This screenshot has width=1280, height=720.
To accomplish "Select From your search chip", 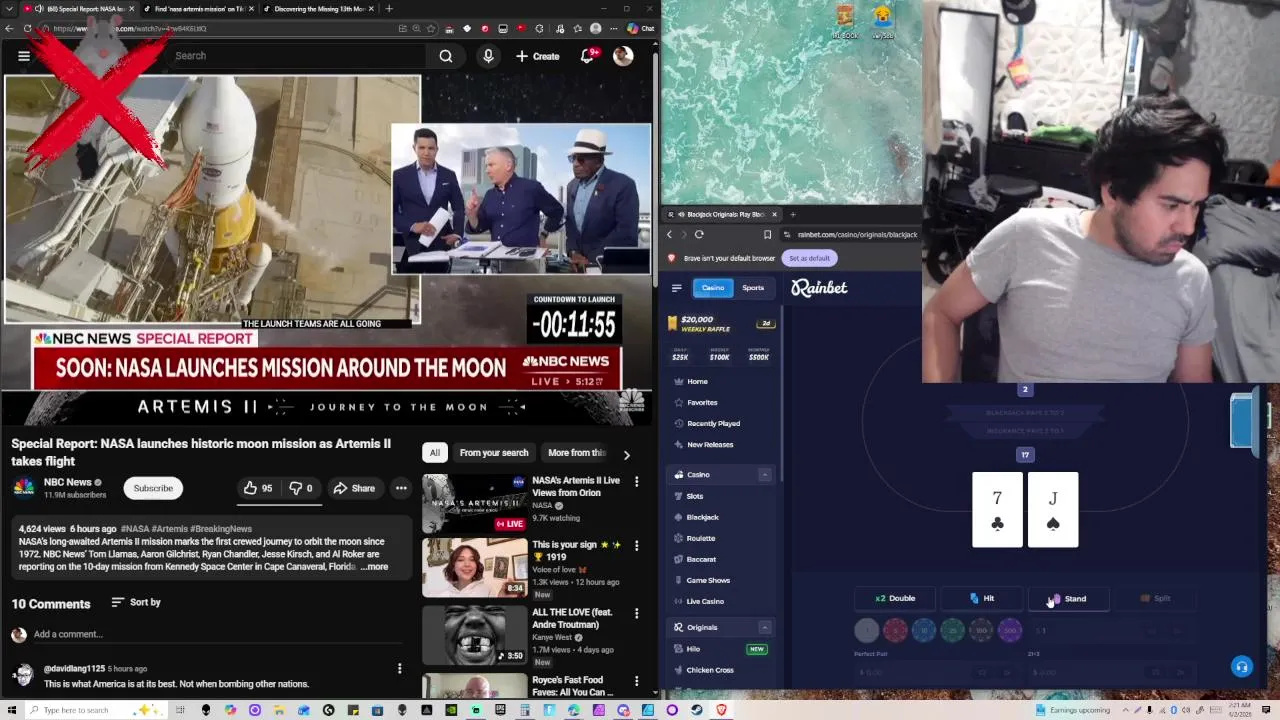I will point(494,453).
